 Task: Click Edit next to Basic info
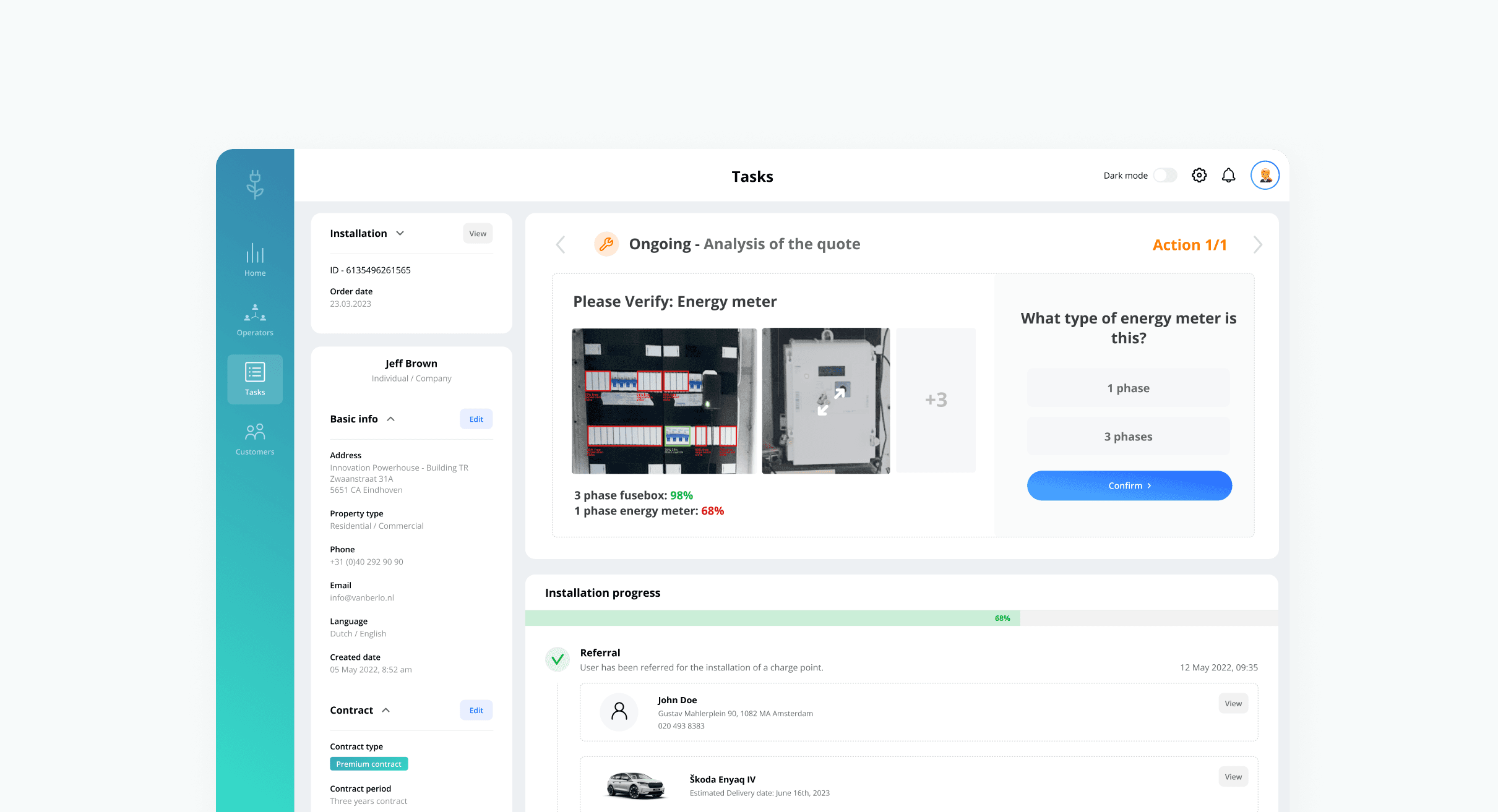coord(476,419)
